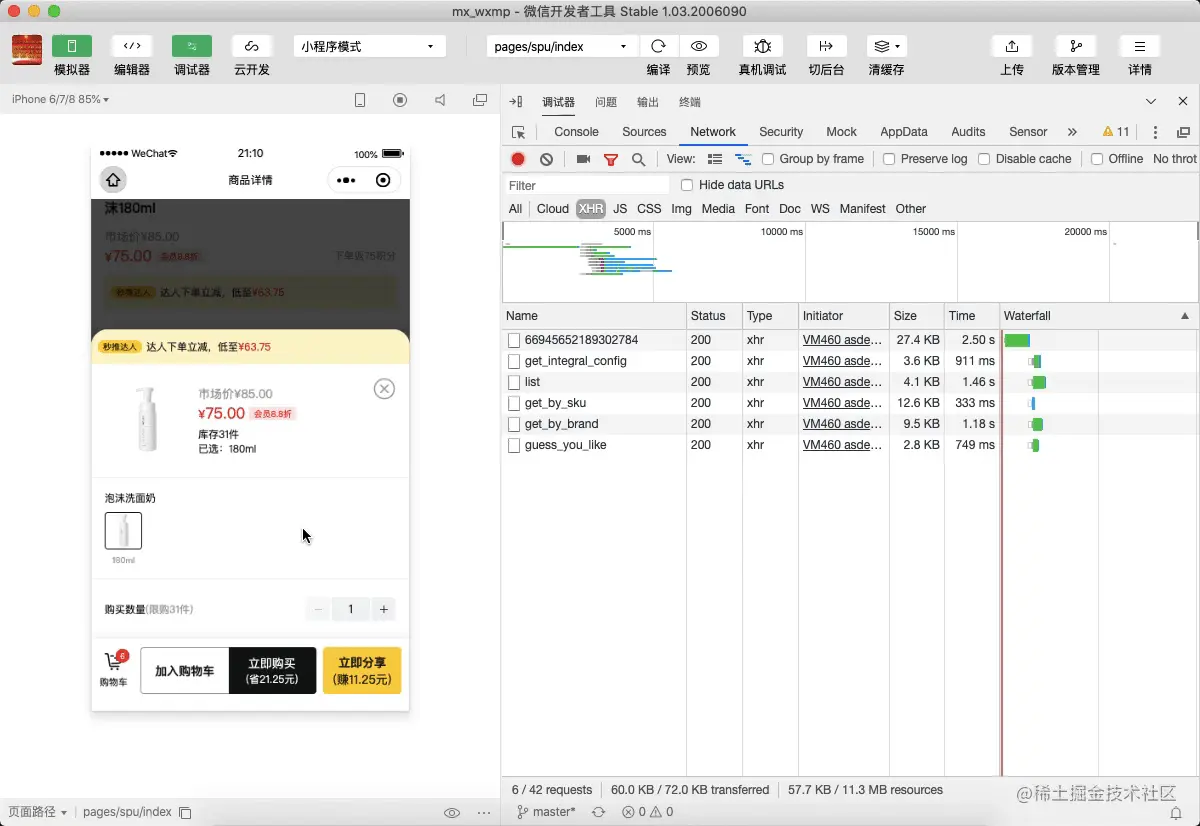Detach the simulator window
Image resolution: width=1200 pixels, height=826 pixels.
[x=480, y=100]
